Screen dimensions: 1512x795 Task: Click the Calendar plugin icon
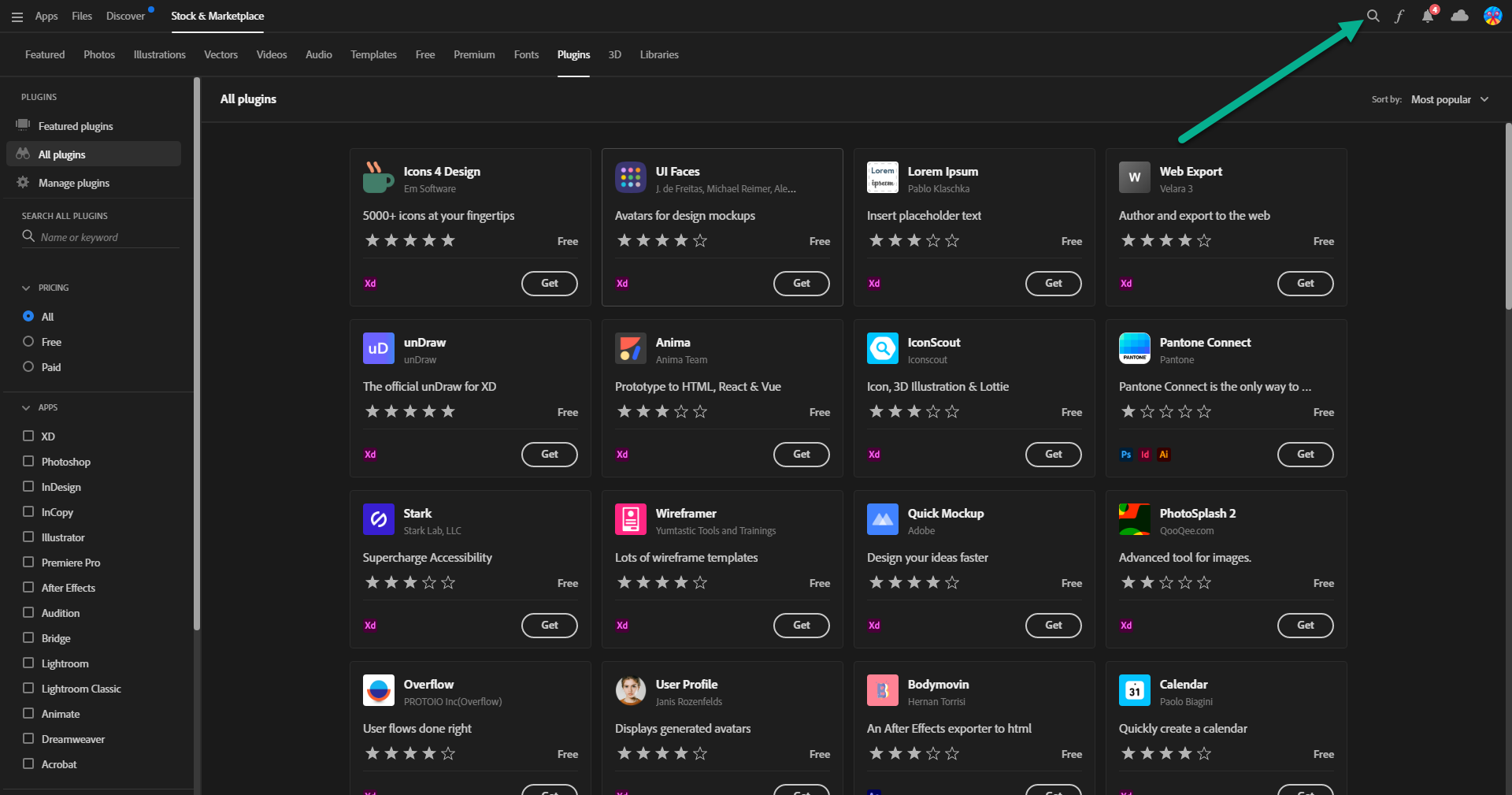coord(1135,690)
